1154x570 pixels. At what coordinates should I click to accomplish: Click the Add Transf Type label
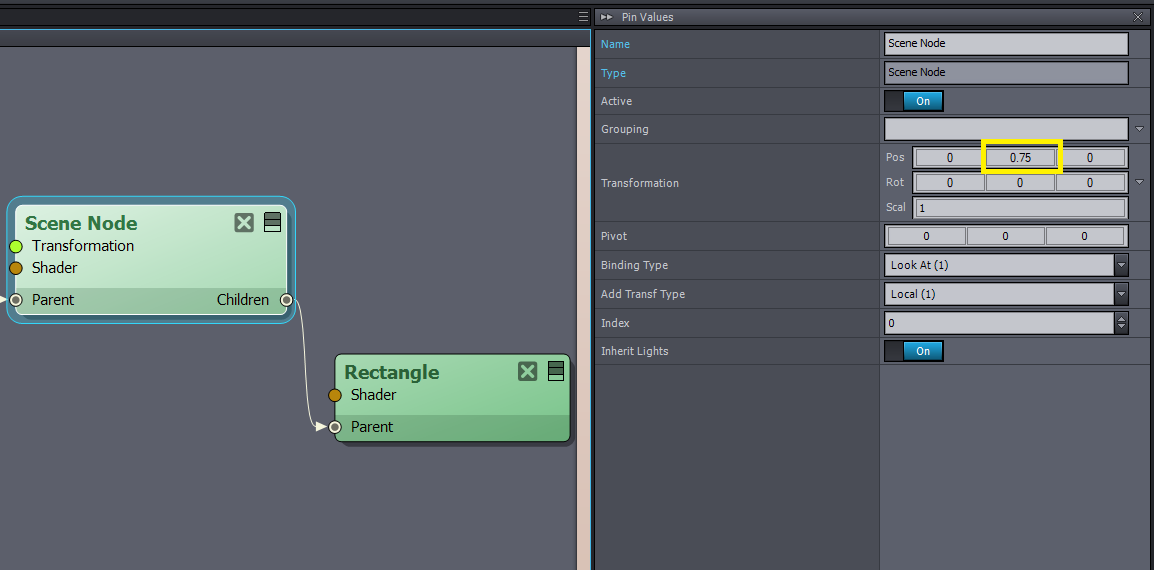(643, 294)
